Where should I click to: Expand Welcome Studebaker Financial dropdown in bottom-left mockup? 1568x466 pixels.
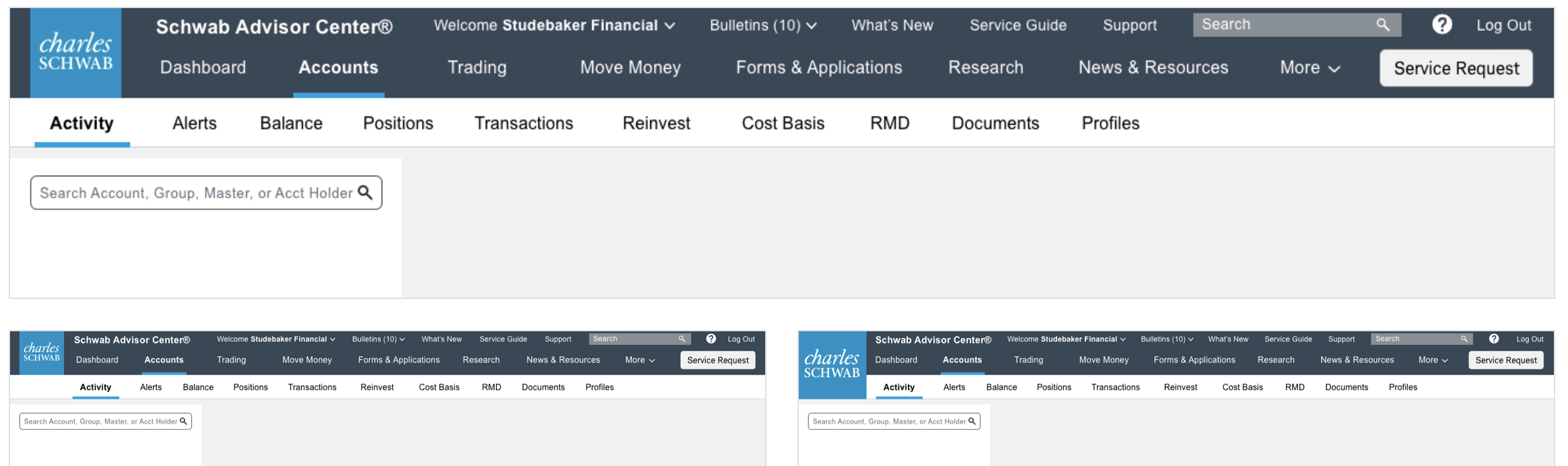pyautogui.click(x=276, y=339)
